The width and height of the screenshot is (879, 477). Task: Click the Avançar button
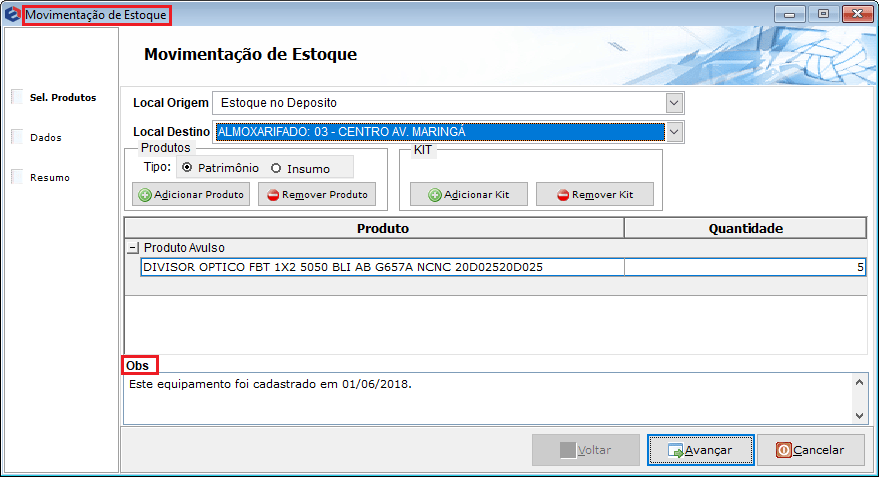(700, 450)
